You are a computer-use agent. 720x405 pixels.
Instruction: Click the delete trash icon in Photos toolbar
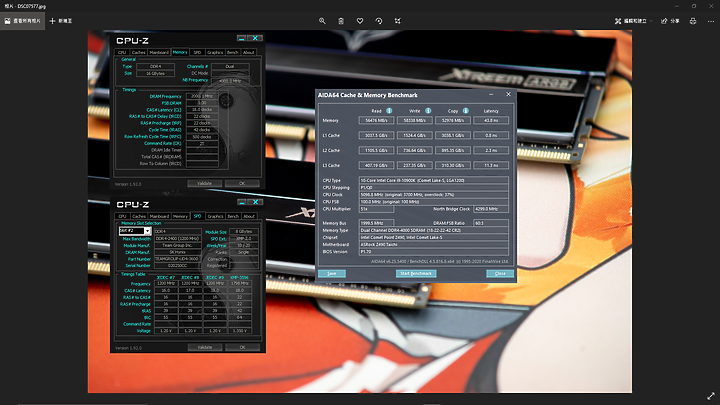(341, 21)
